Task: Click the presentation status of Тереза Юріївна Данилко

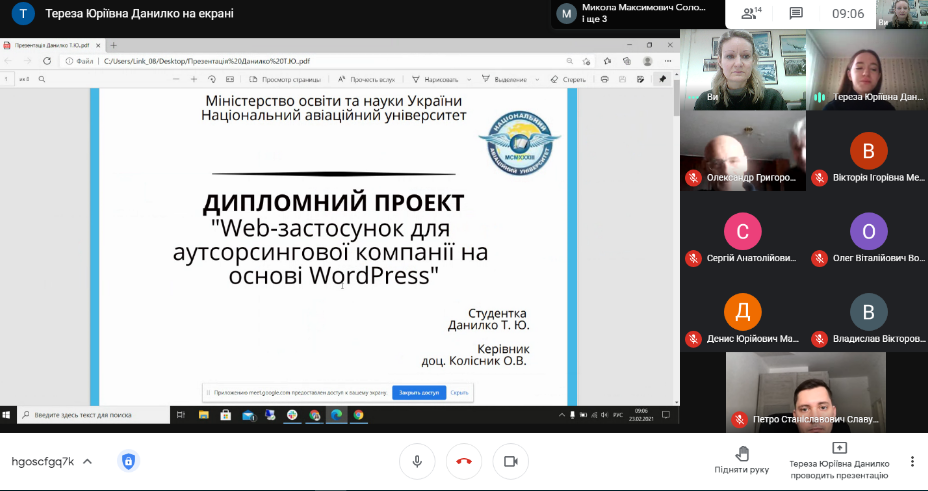Action: pos(839,461)
